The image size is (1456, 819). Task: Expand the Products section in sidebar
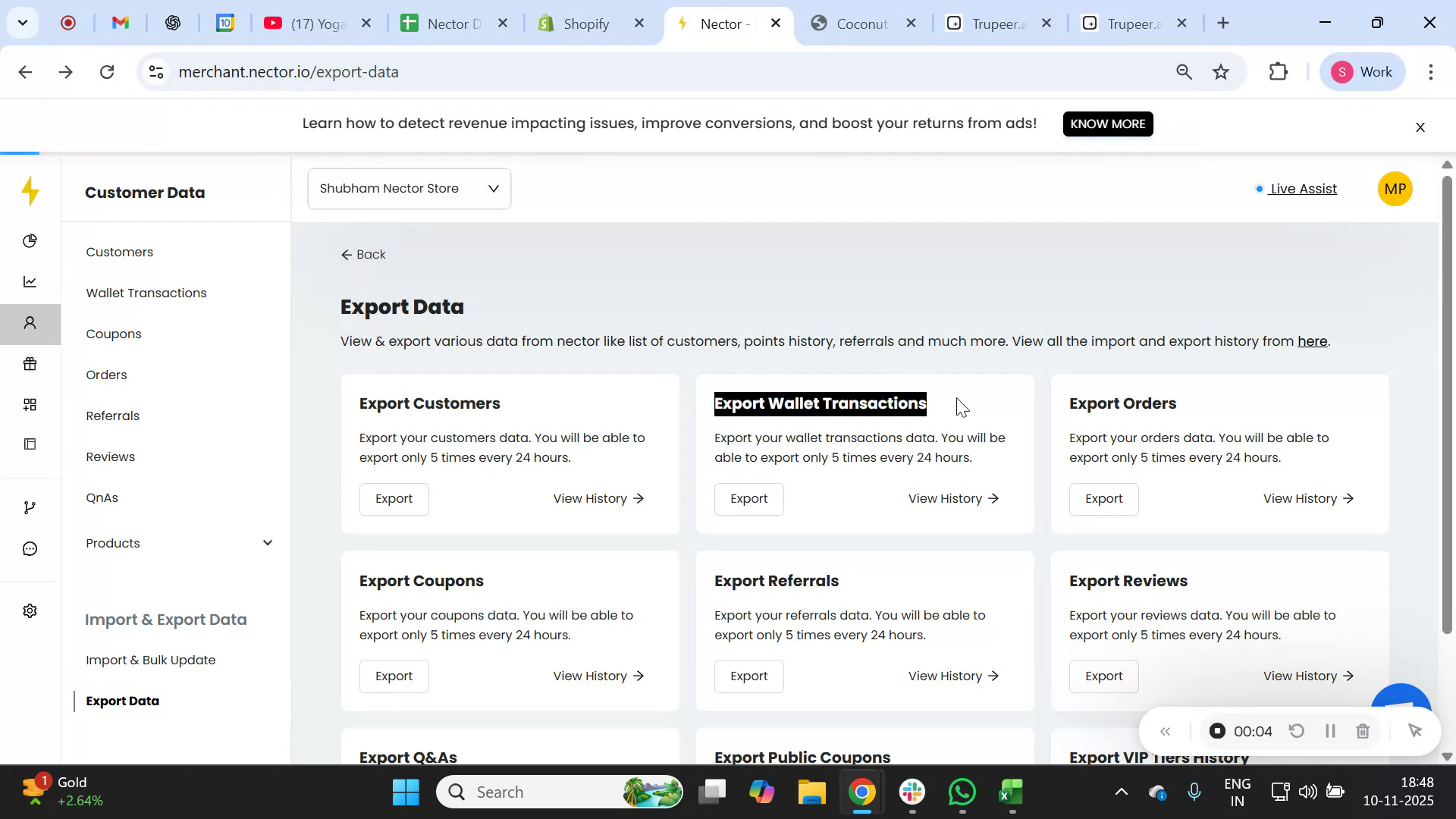point(268,542)
